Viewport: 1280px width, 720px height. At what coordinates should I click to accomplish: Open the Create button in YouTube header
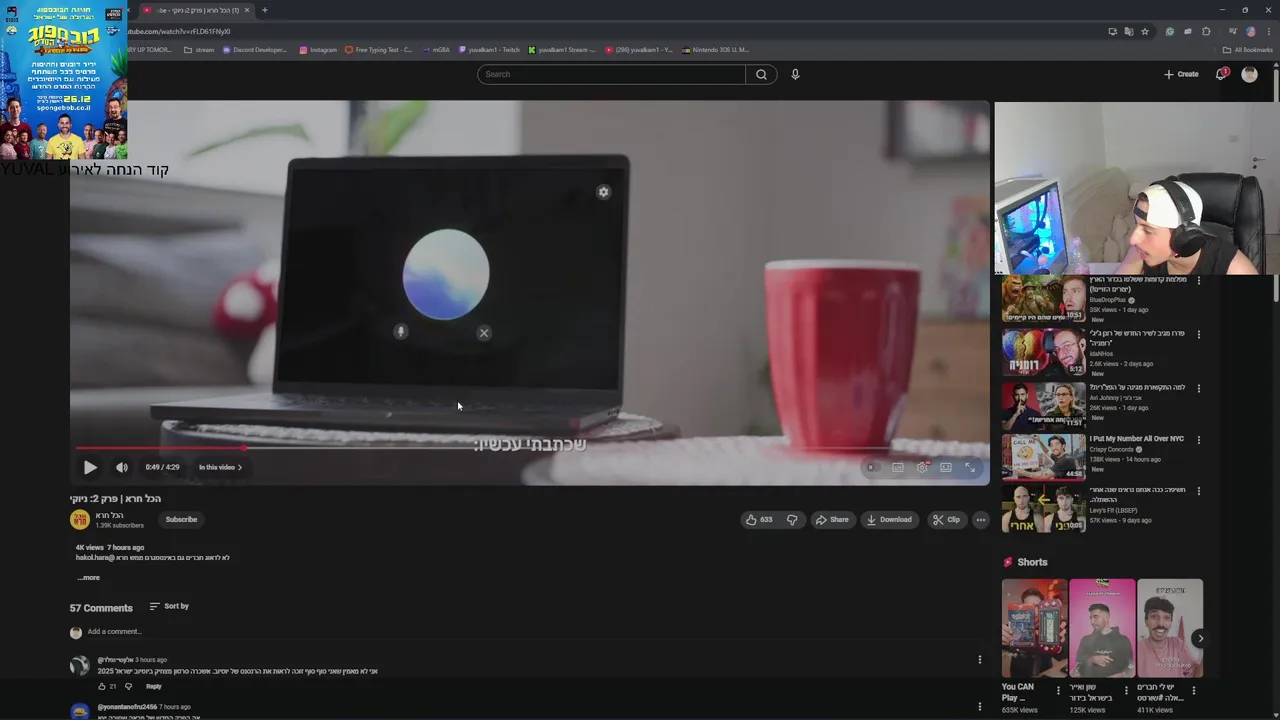1181,74
